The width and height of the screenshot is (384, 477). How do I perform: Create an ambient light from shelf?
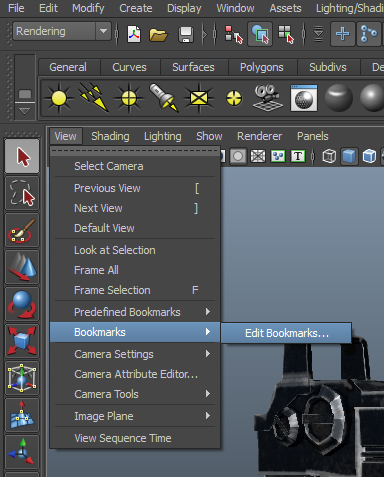pyautogui.click(x=59, y=98)
